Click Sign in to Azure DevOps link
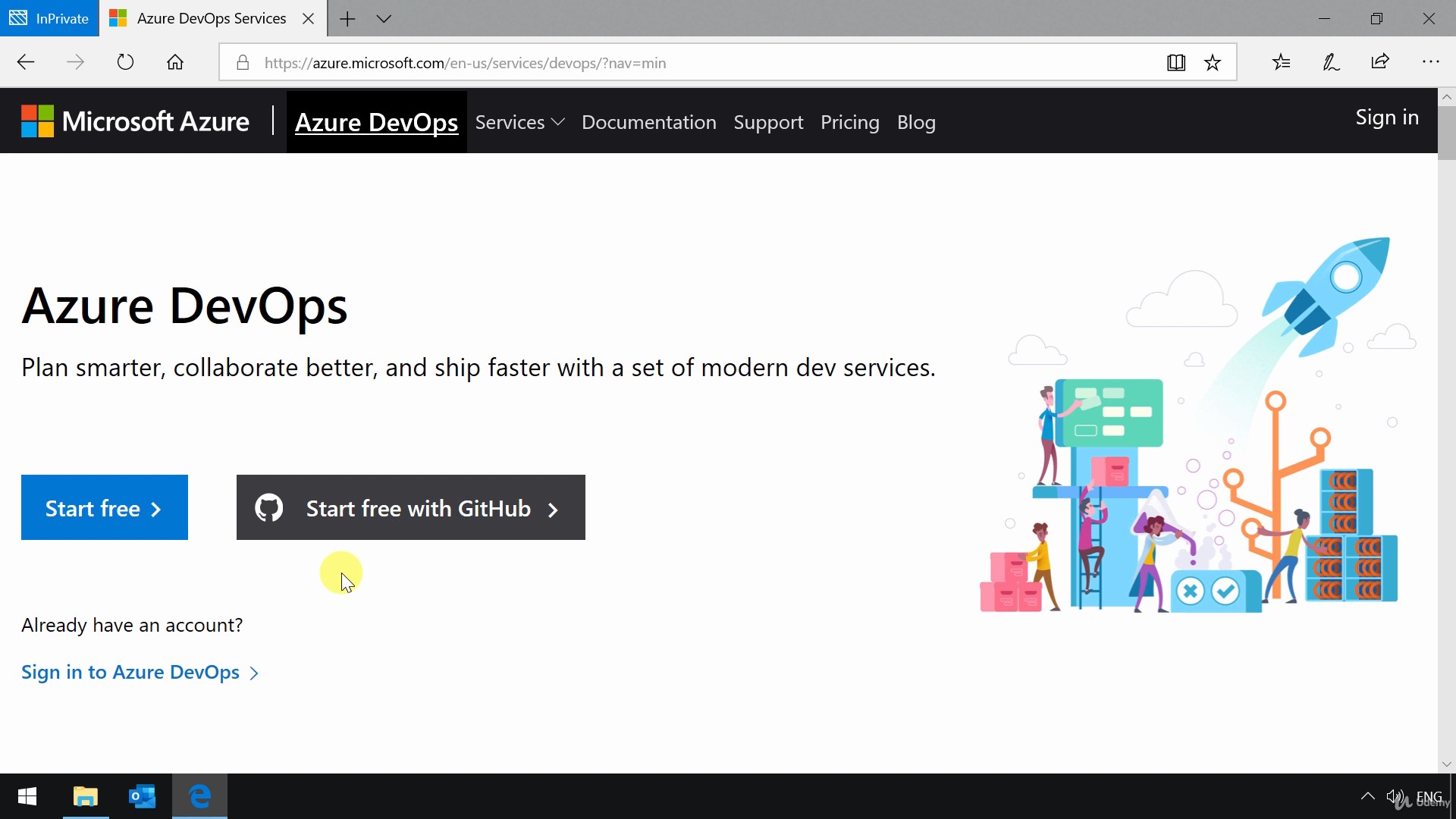Image resolution: width=1456 pixels, height=819 pixels. coord(140,672)
